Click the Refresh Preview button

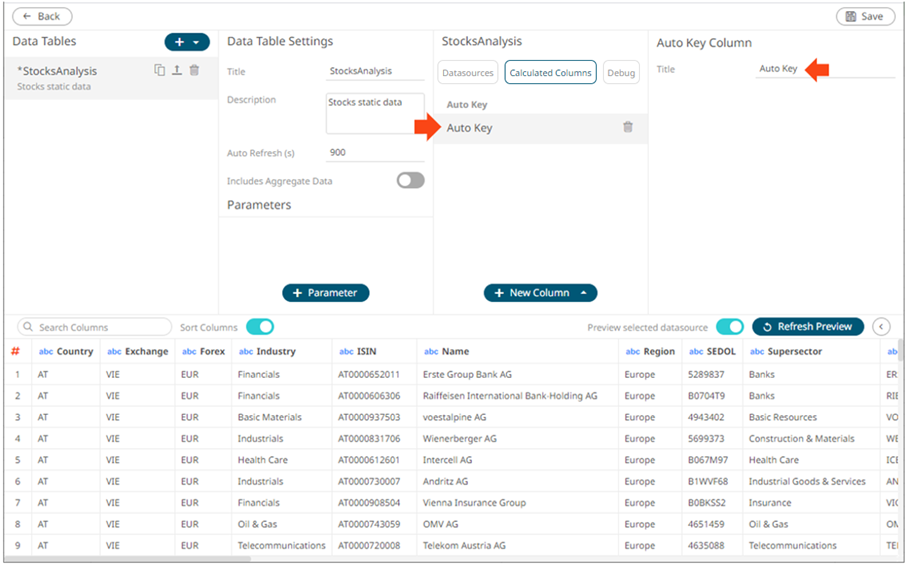(x=808, y=327)
